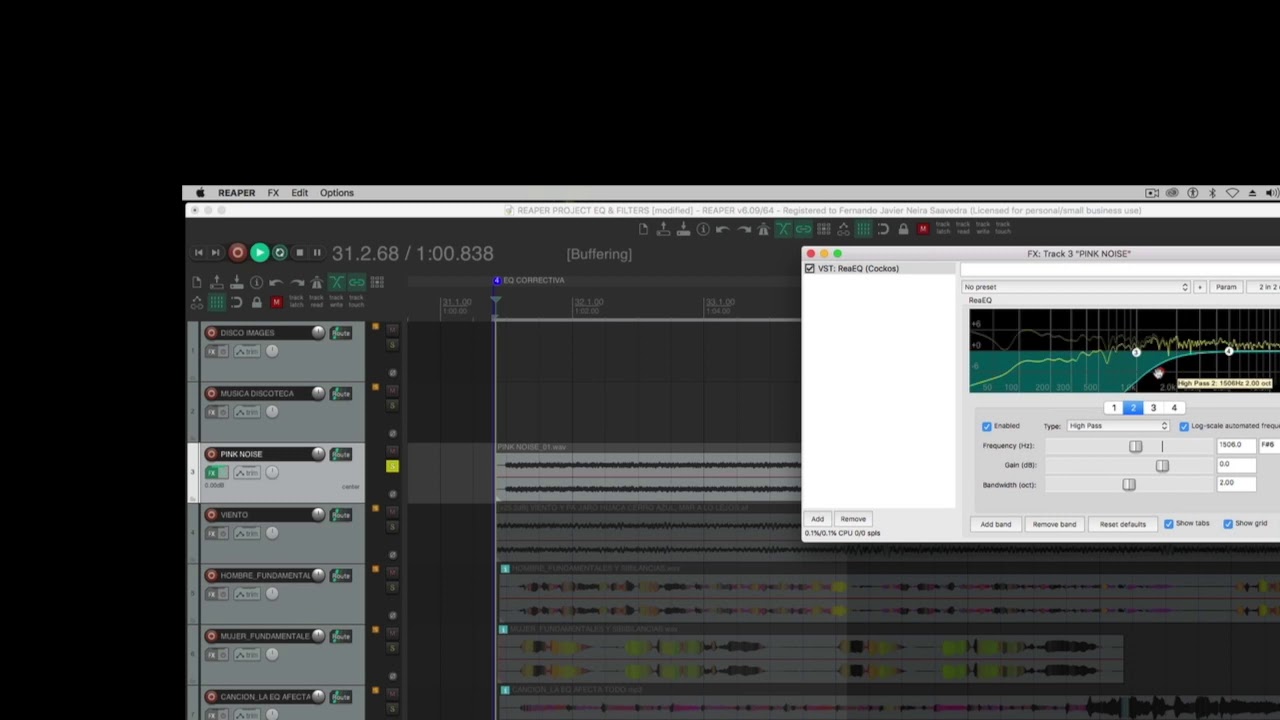
Task: Solo the MUSICA DISCOTECA track
Action: pos(392,405)
